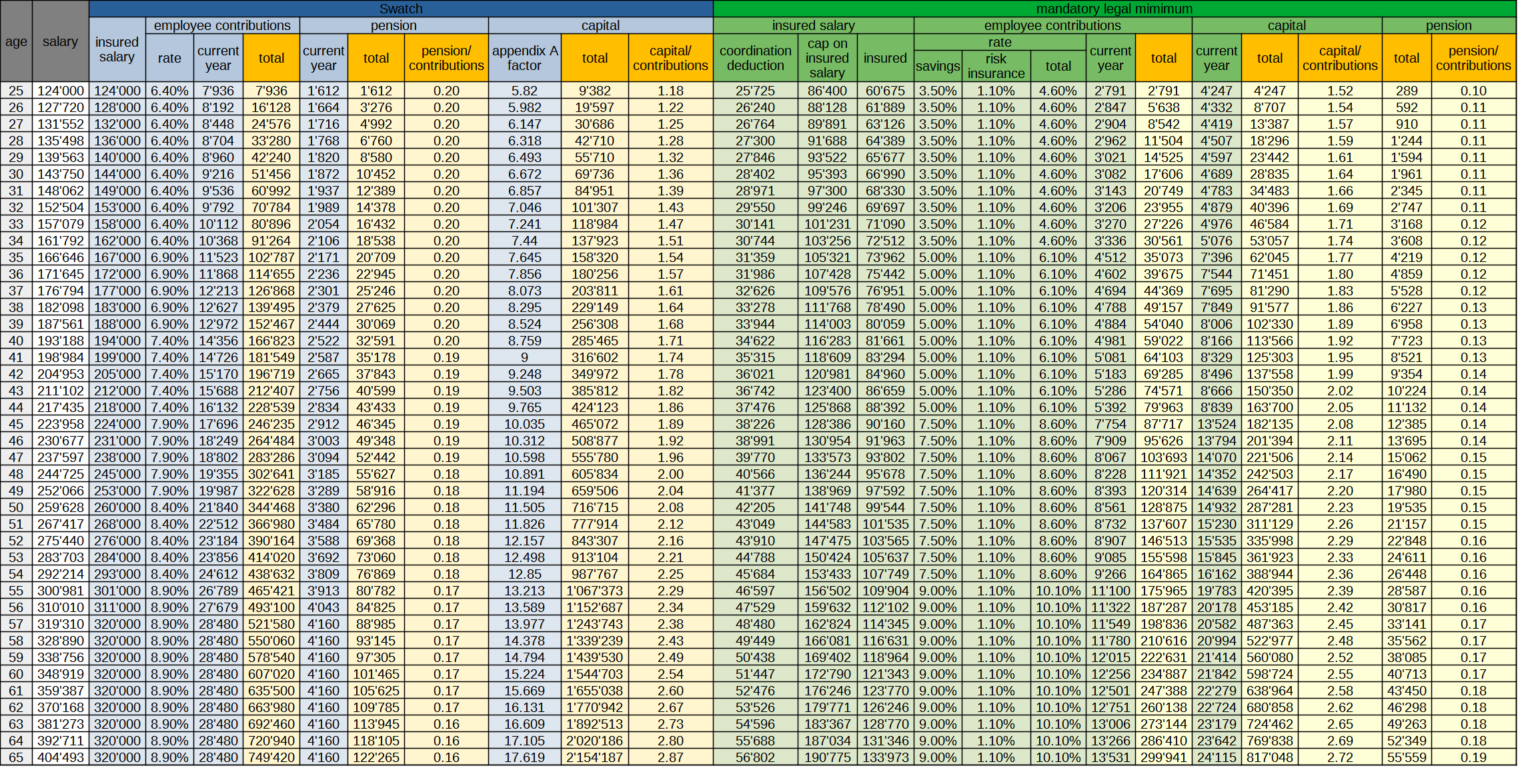The width and height of the screenshot is (1530, 784).
Task: Select Swatch capital total 9'382
Action: pyautogui.click(x=594, y=91)
